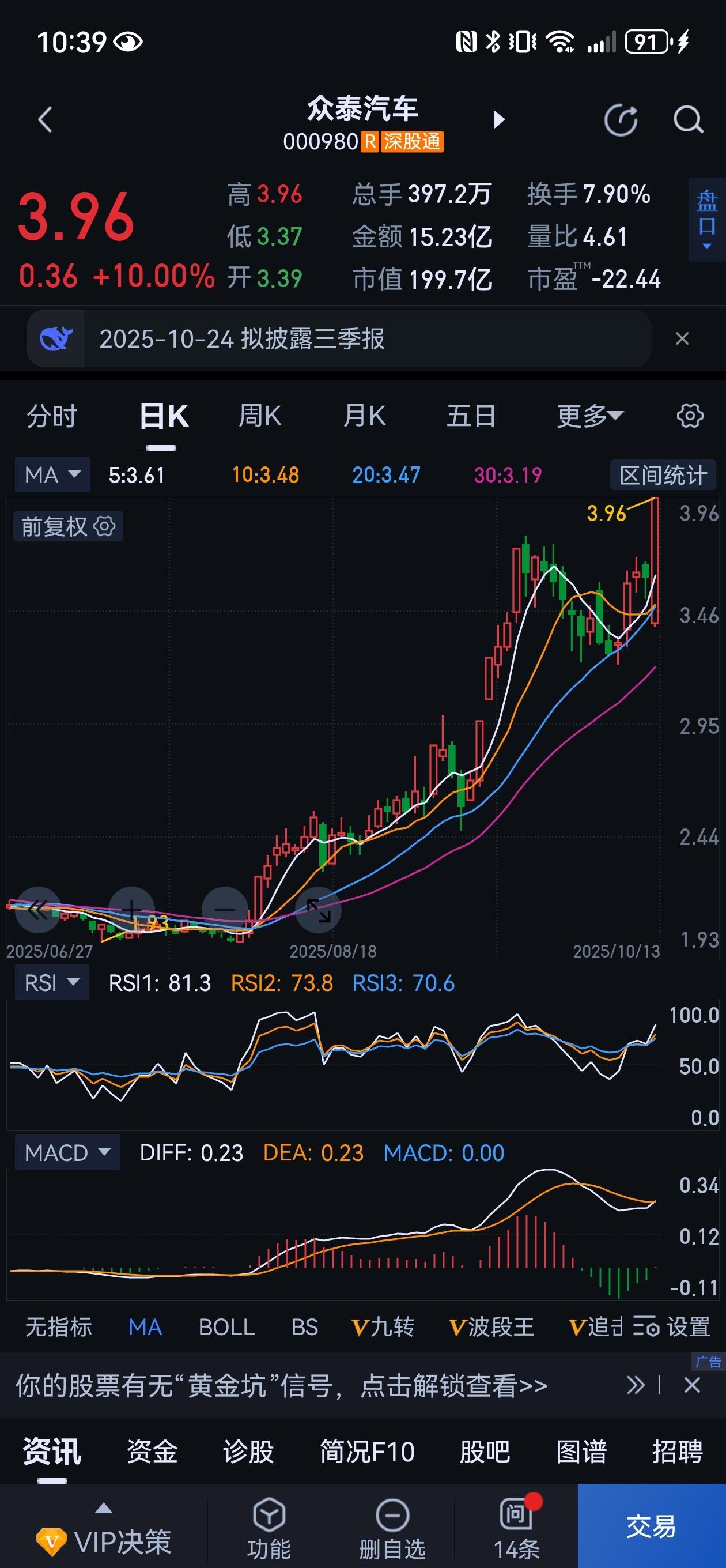The image size is (726, 1568).
Task: Open the 简况F10 tab
Action: 367,1452
